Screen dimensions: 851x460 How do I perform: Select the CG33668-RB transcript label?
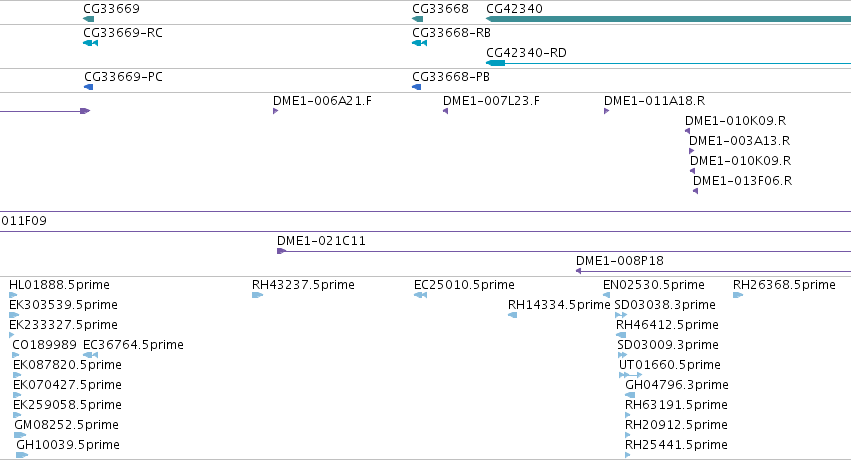452,33
